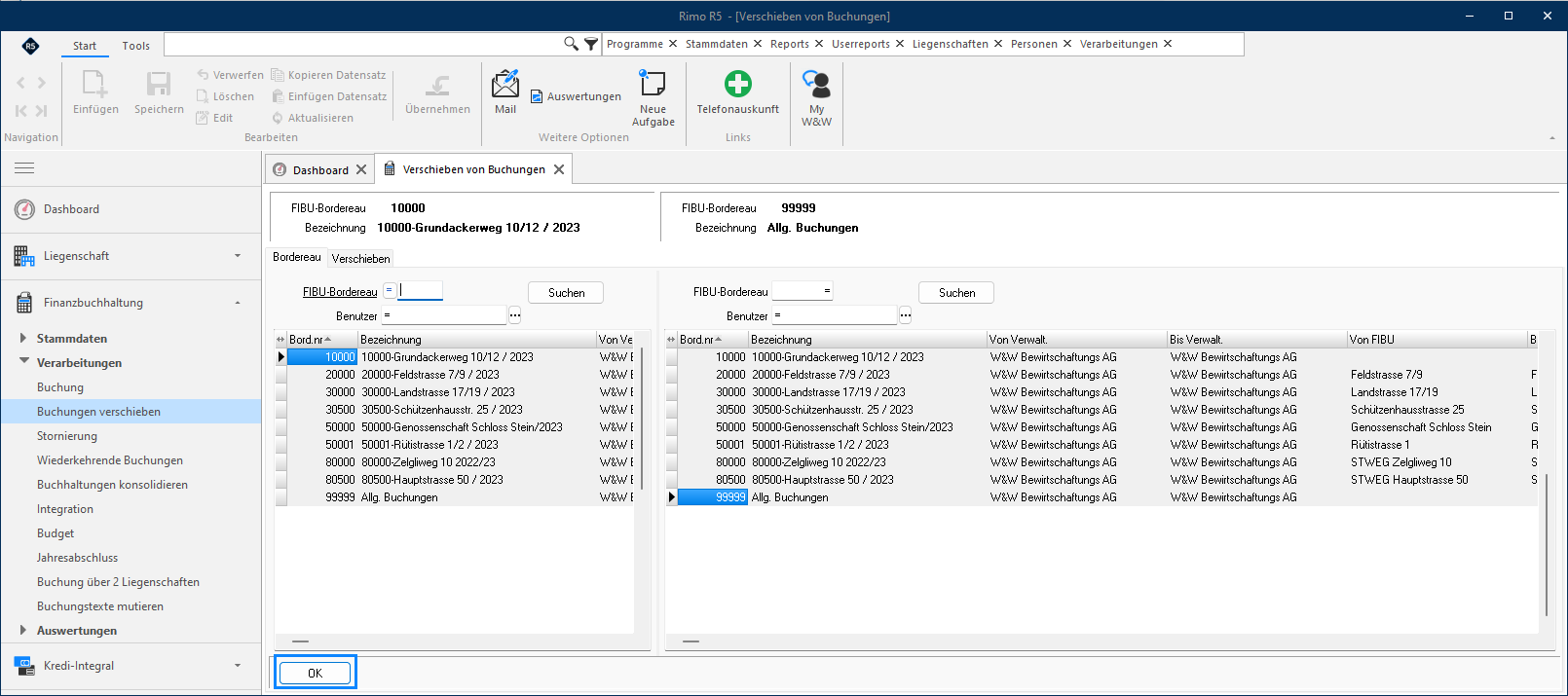
Task: Select the Verschieben sub-tab
Action: point(360,258)
